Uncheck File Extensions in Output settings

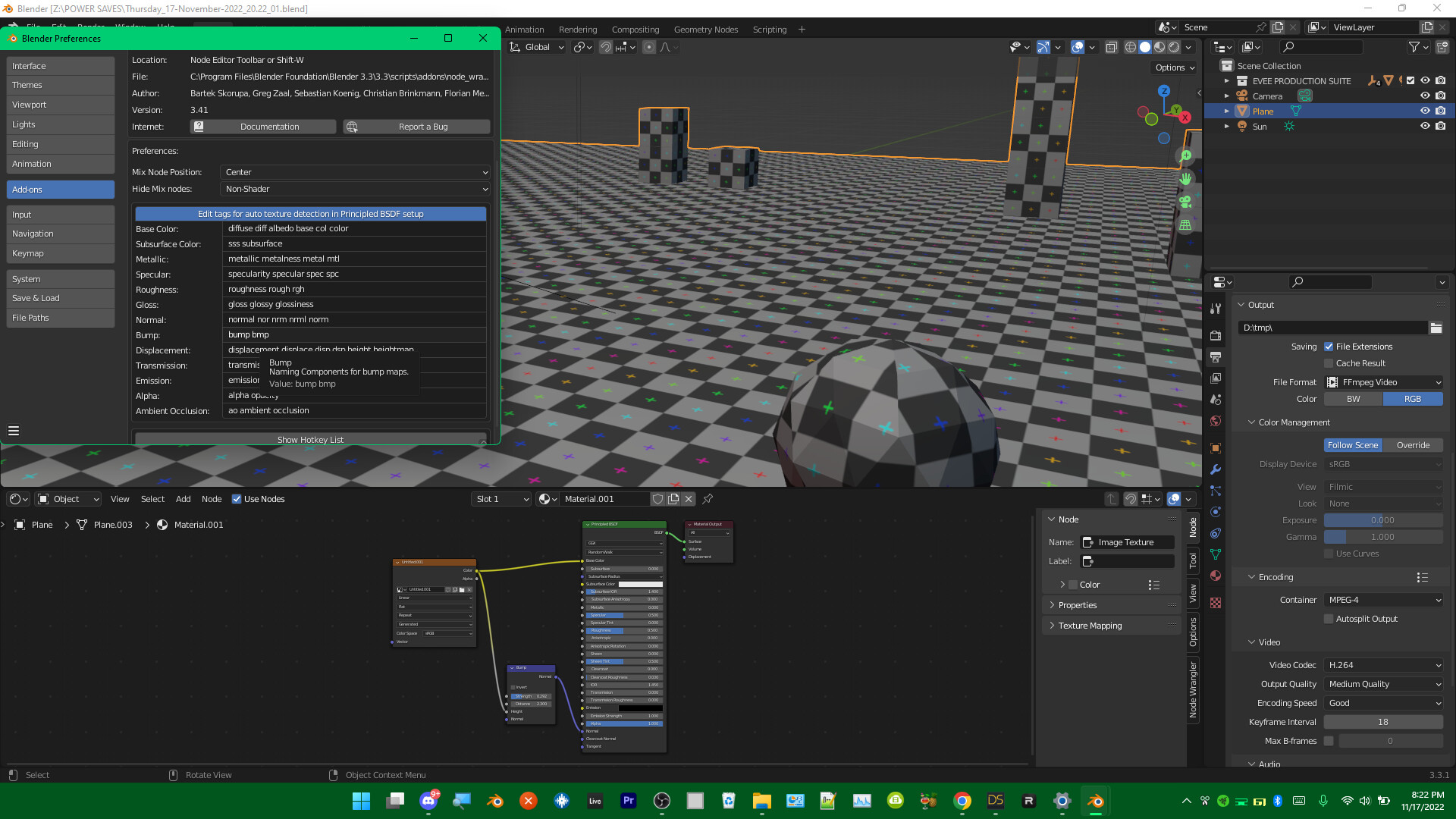coord(1329,347)
